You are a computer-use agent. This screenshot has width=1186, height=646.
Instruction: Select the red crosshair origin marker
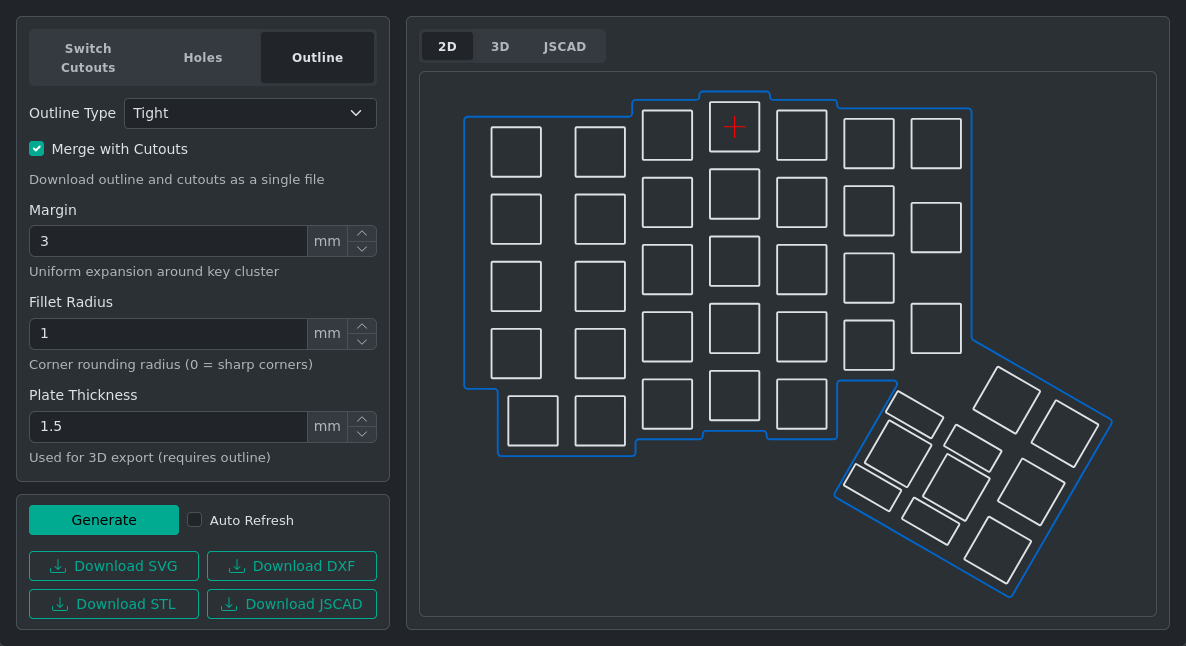coord(735,127)
